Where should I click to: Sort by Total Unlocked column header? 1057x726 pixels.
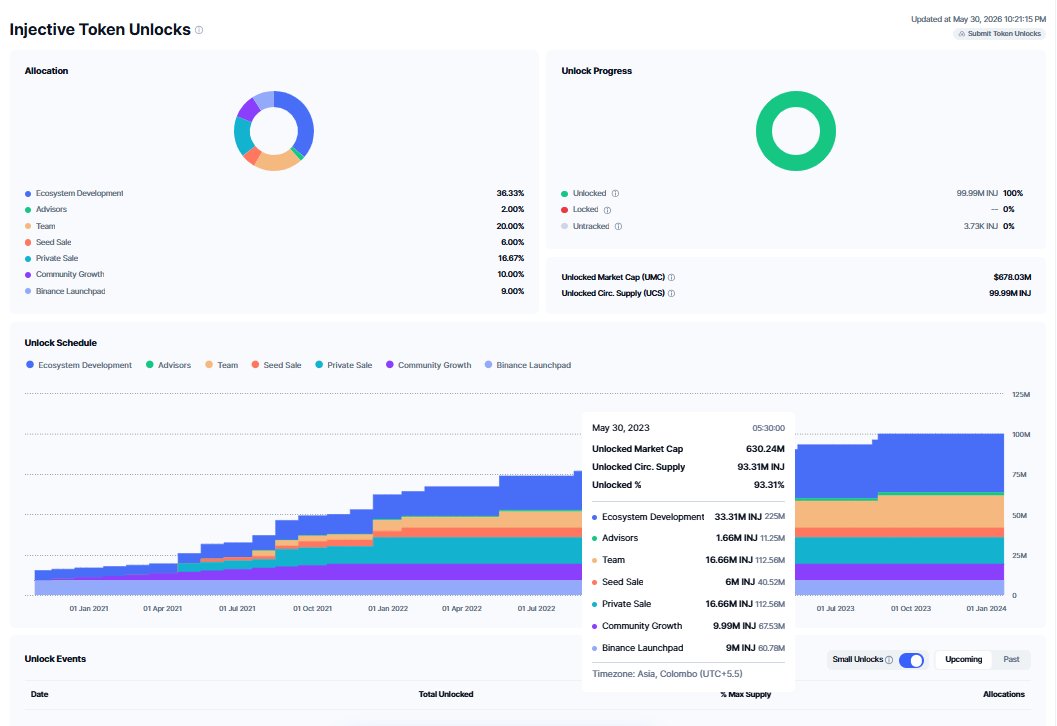(x=446, y=694)
